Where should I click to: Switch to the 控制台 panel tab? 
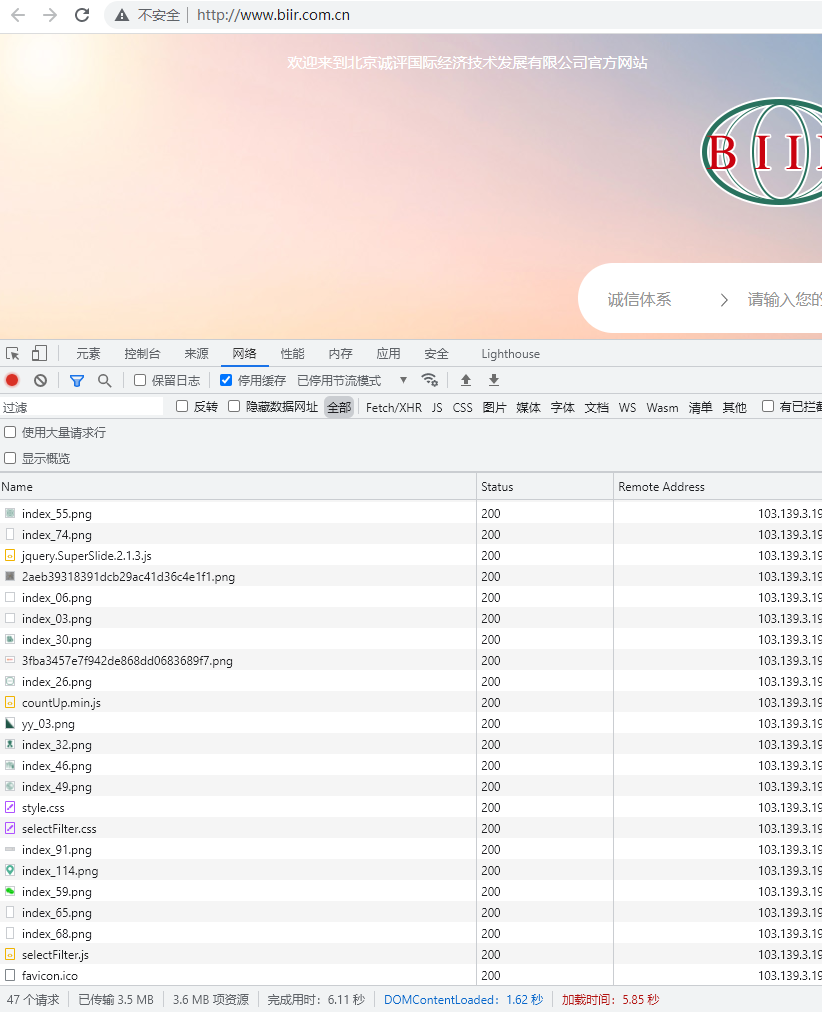coord(141,353)
